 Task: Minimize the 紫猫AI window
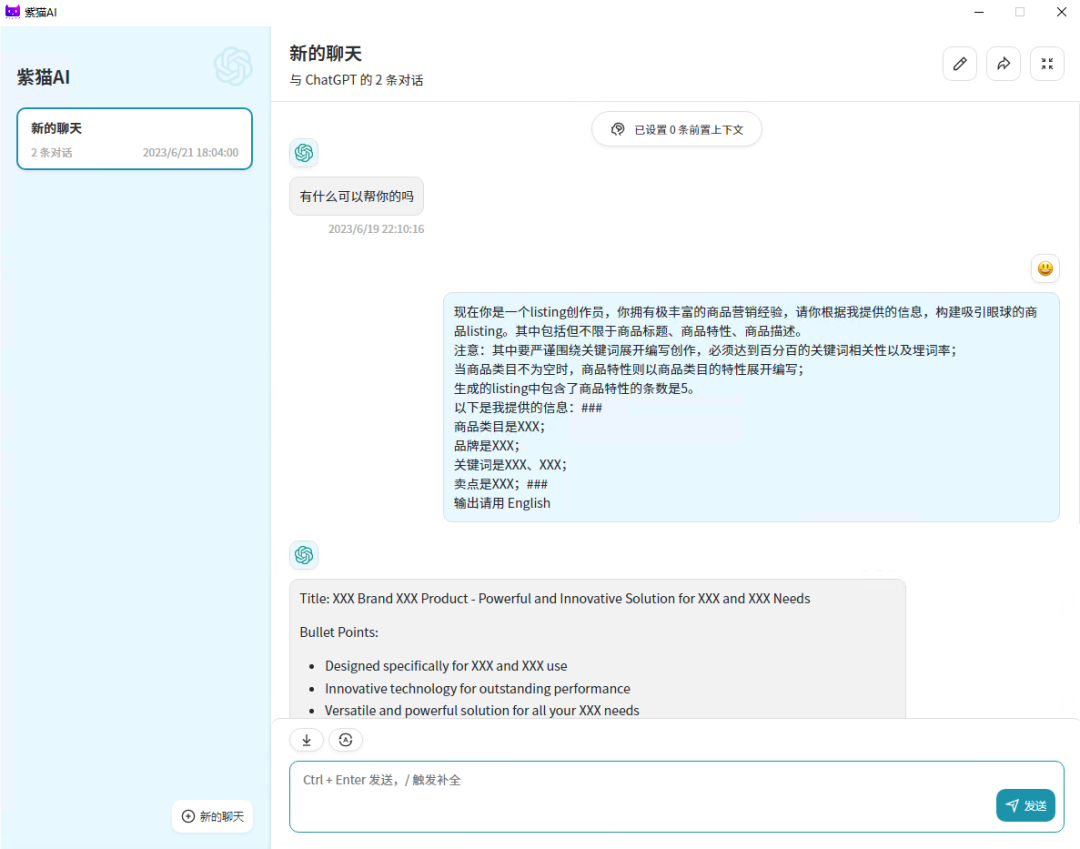click(x=977, y=12)
